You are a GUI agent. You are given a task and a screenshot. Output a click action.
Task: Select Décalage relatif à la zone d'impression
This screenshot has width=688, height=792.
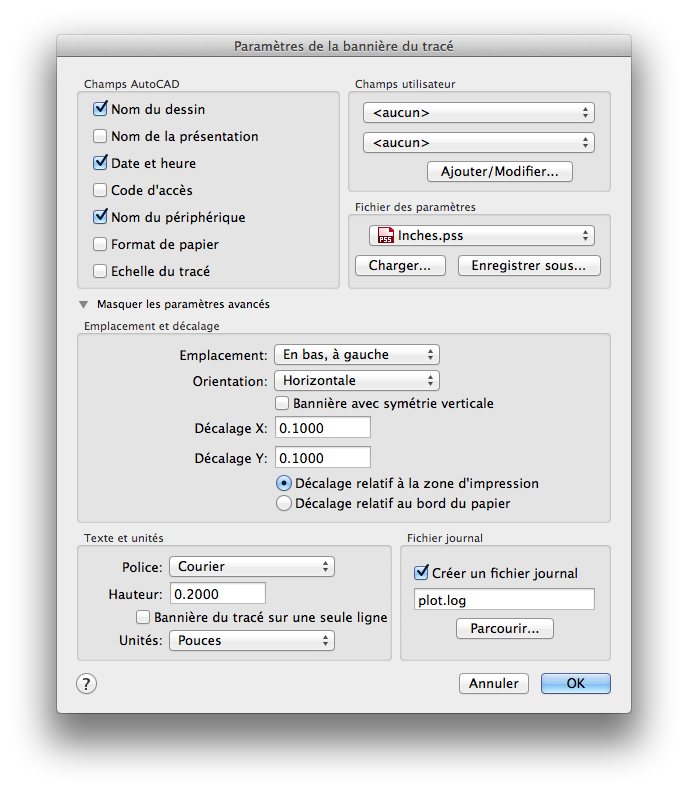tap(284, 483)
